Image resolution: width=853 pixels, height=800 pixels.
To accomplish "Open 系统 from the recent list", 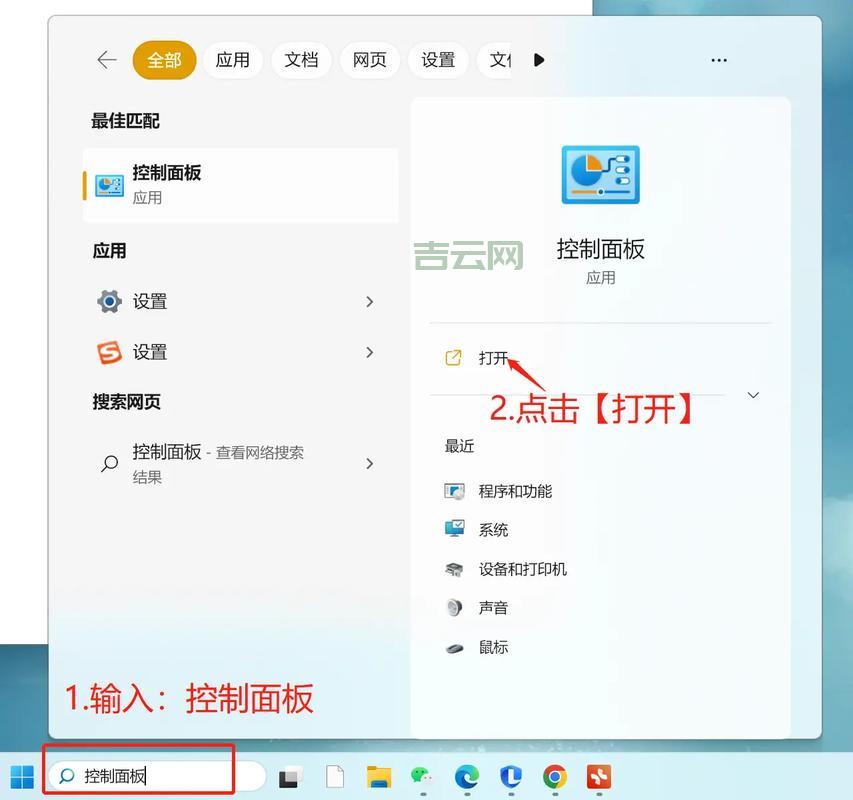I will point(492,529).
